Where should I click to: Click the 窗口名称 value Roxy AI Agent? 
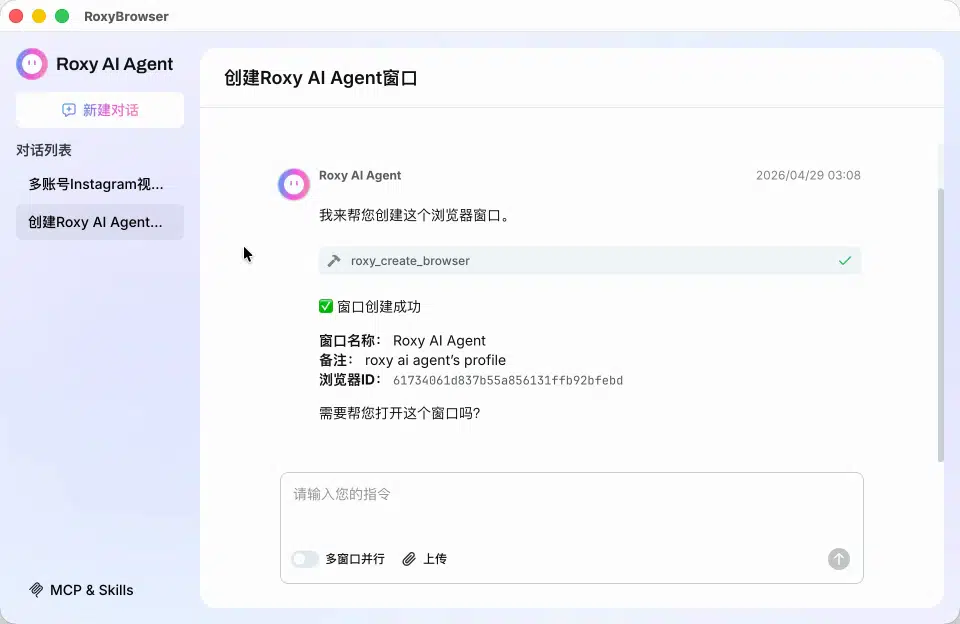pos(439,340)
